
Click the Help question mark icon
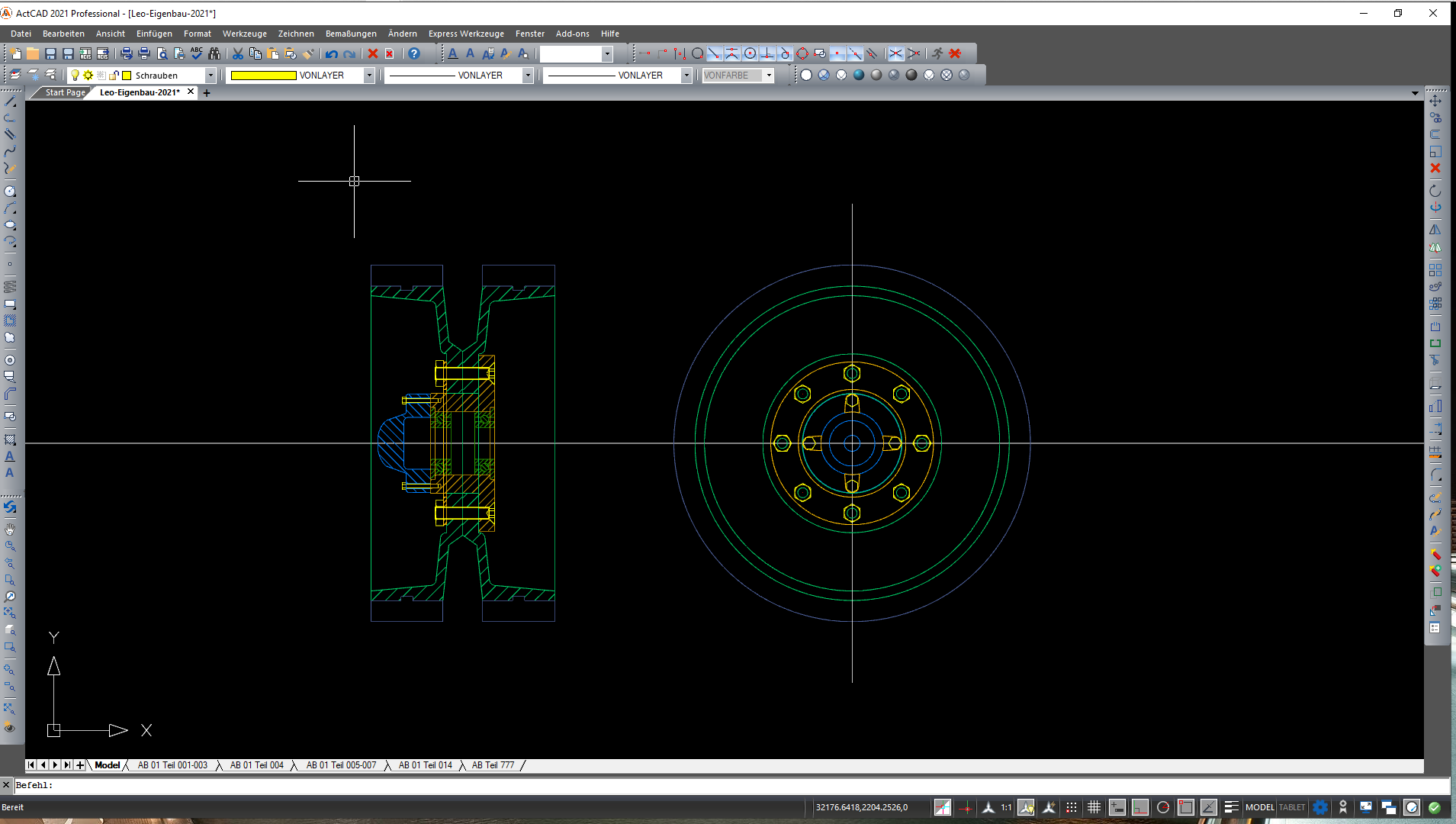(x=414, y=53)
